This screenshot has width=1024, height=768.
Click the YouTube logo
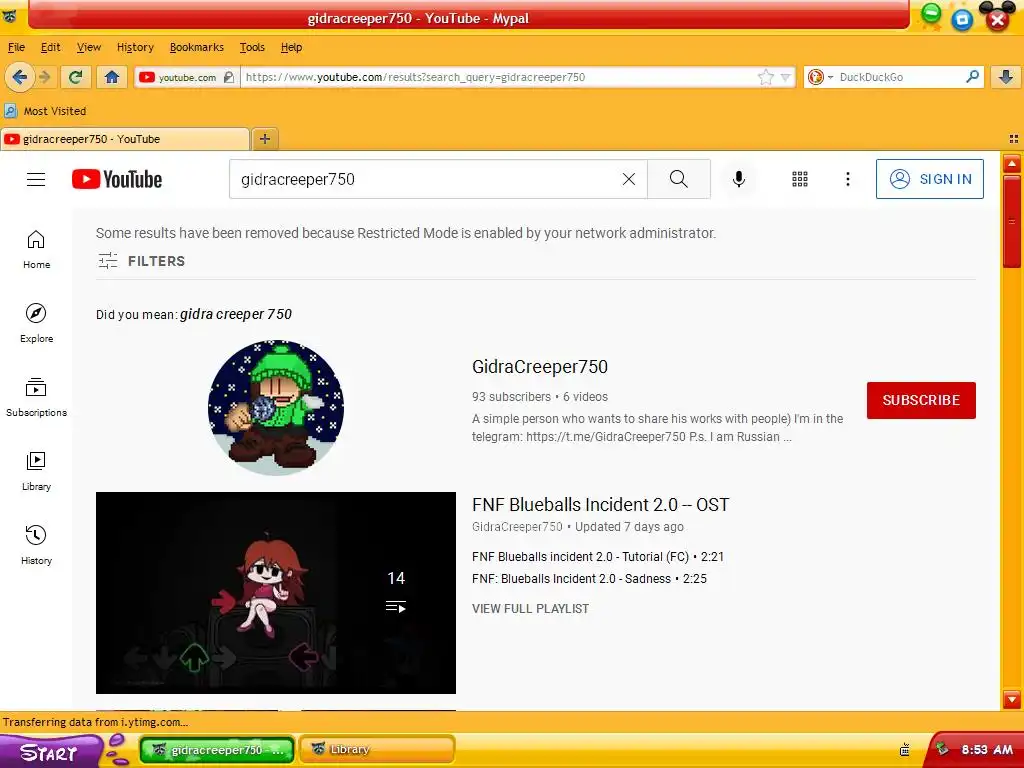click(117, 179)
